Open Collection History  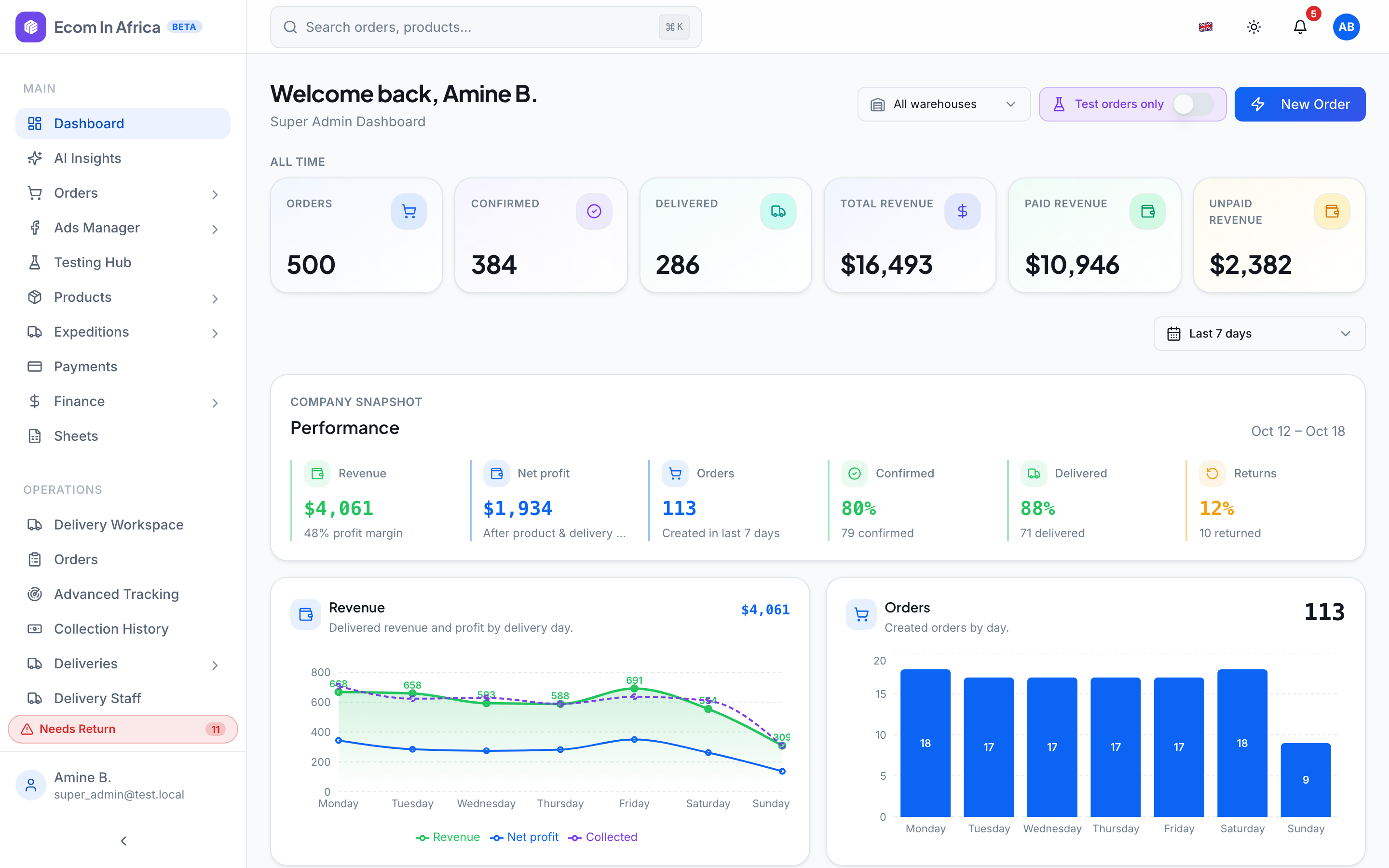click(x=123, y=629)
